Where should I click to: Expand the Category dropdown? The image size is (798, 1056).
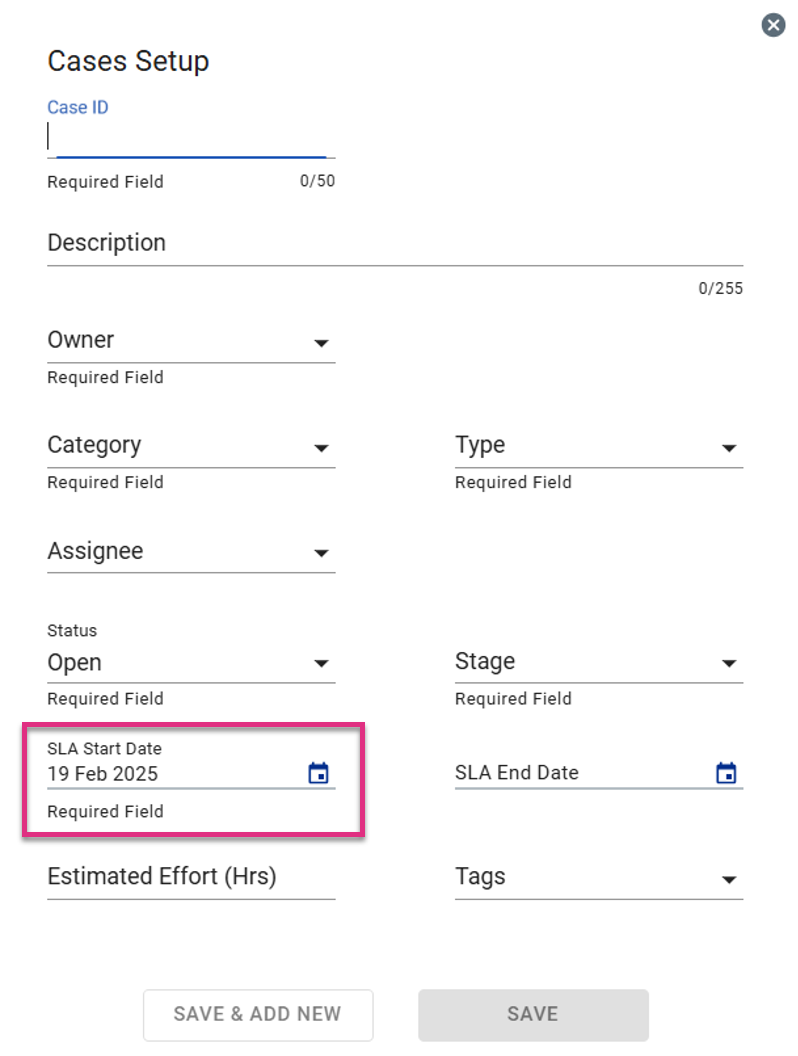(x=191, y=446)
